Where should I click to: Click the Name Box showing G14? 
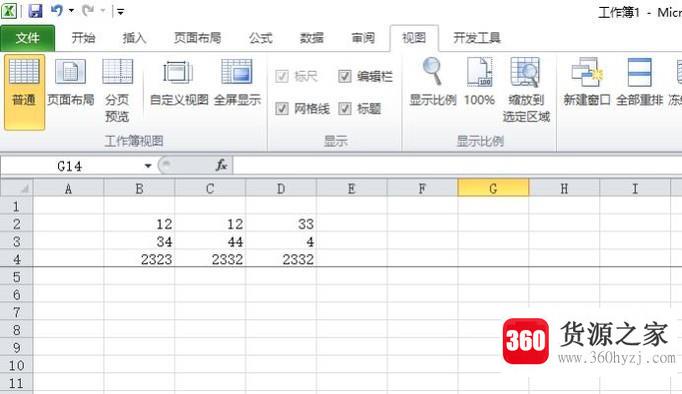(x=71, y=166)
